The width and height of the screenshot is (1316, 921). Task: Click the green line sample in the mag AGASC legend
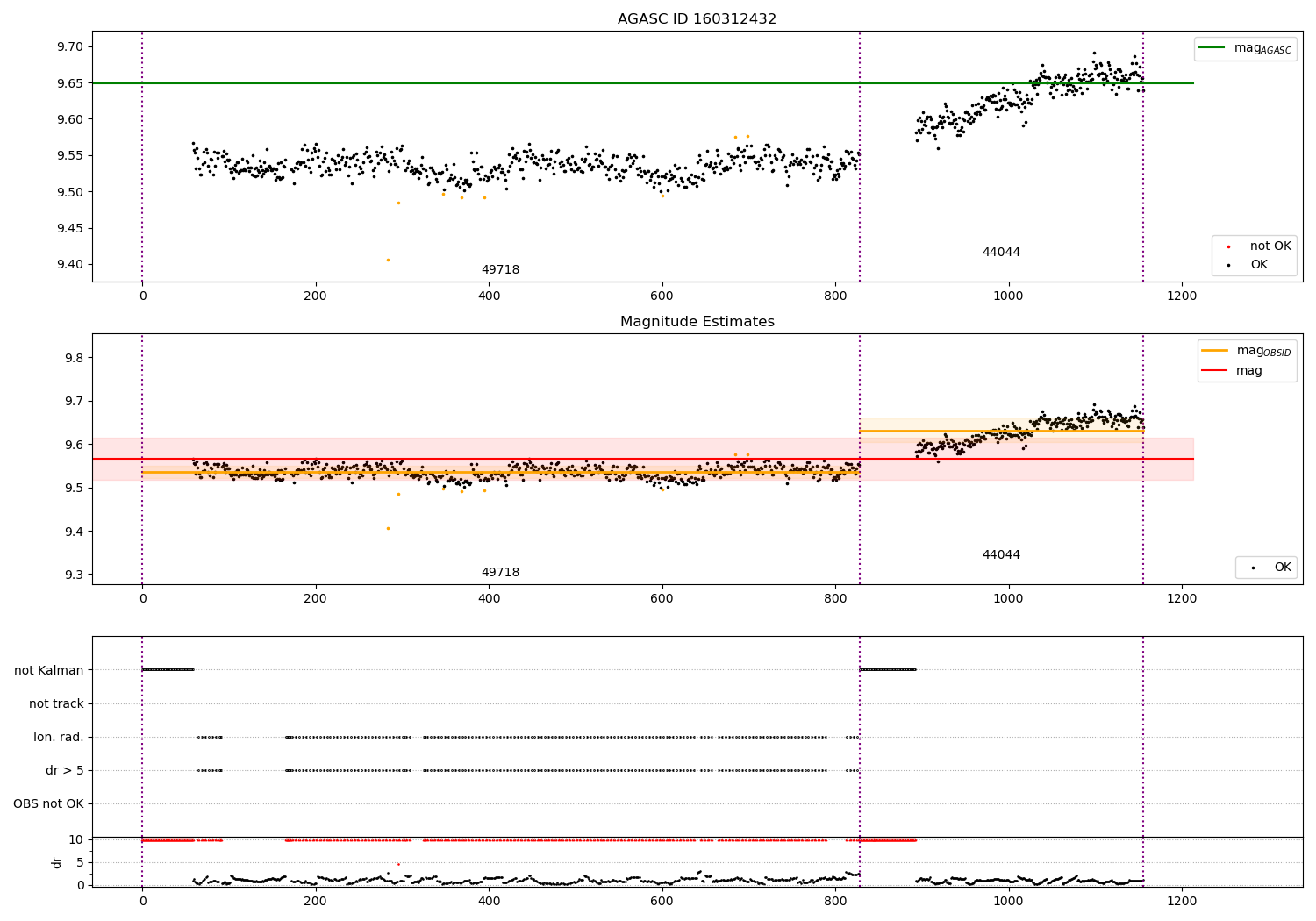tap(1212, 48)
